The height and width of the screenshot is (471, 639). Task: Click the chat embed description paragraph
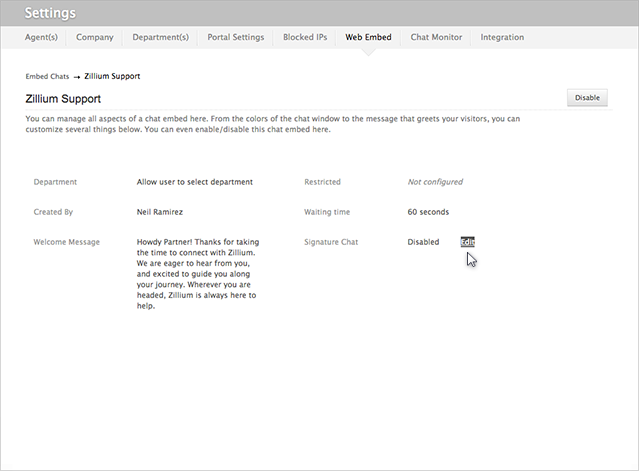[273, 124]
